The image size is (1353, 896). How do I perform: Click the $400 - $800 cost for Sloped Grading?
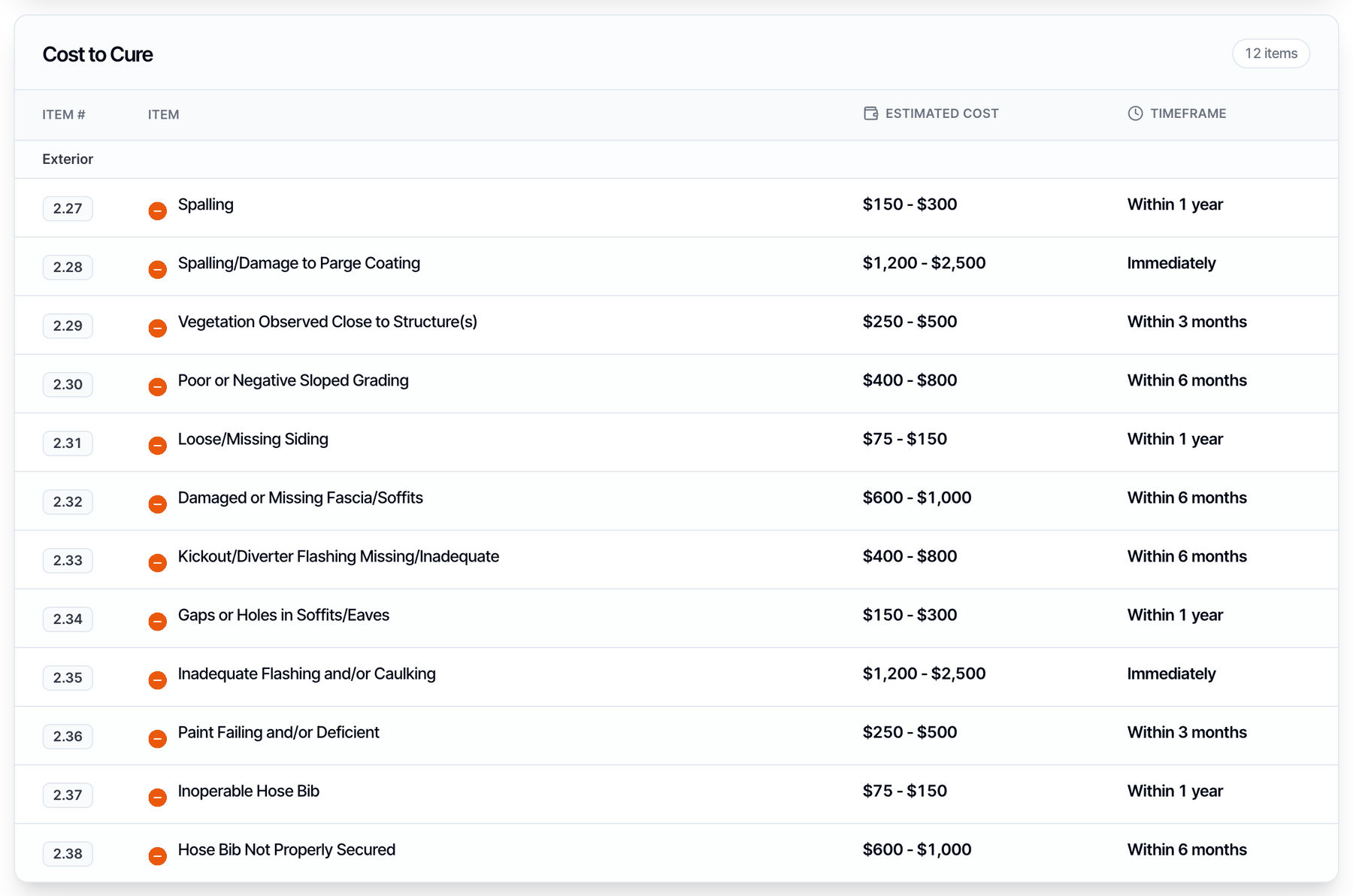910,380
